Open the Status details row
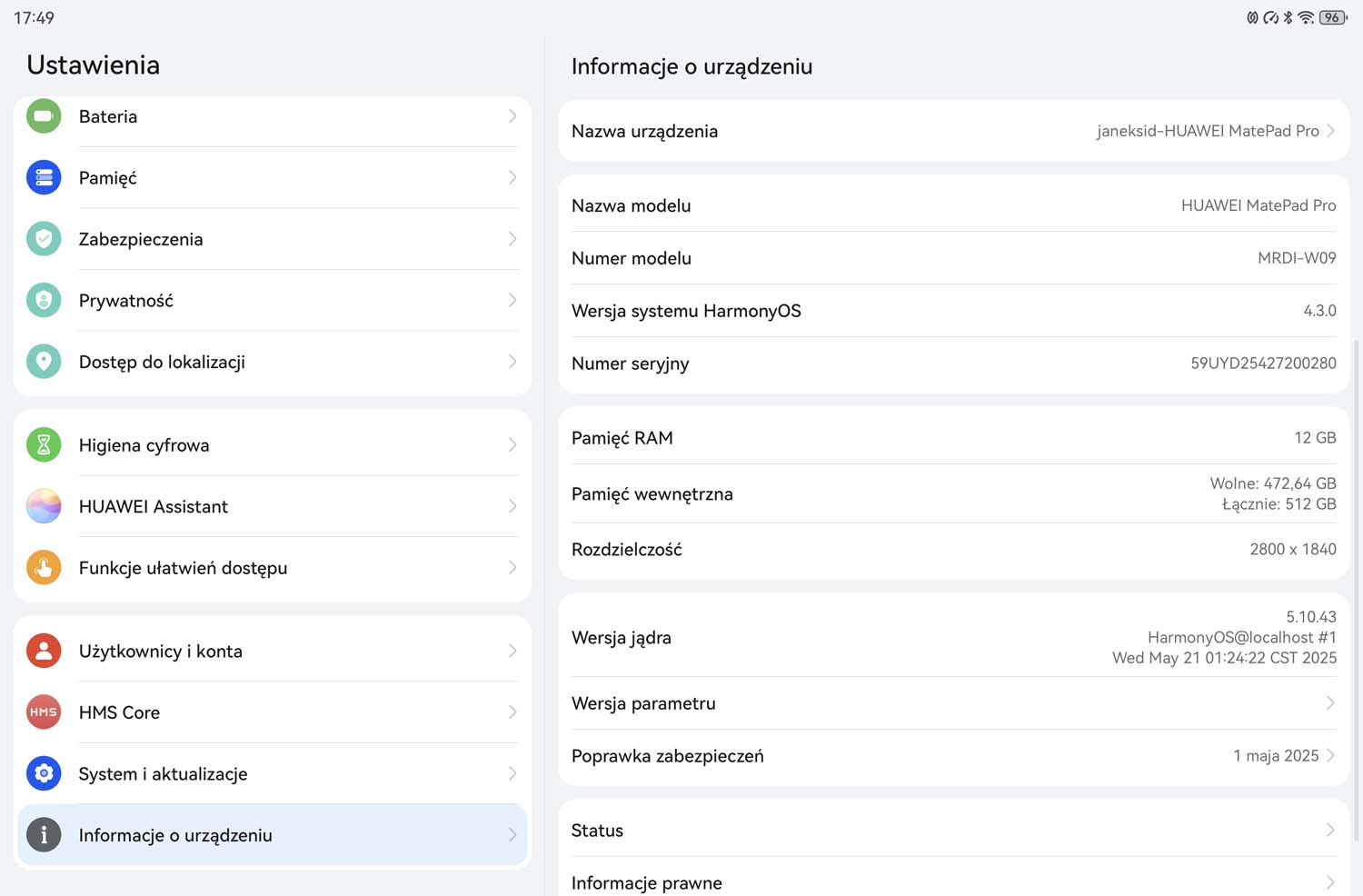Image resolution: width=1363 pixels, height=896 pixels. (953, 831)
